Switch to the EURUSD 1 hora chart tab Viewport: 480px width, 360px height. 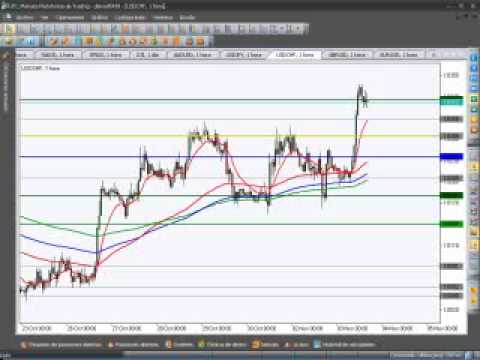[x=399, y=55]
